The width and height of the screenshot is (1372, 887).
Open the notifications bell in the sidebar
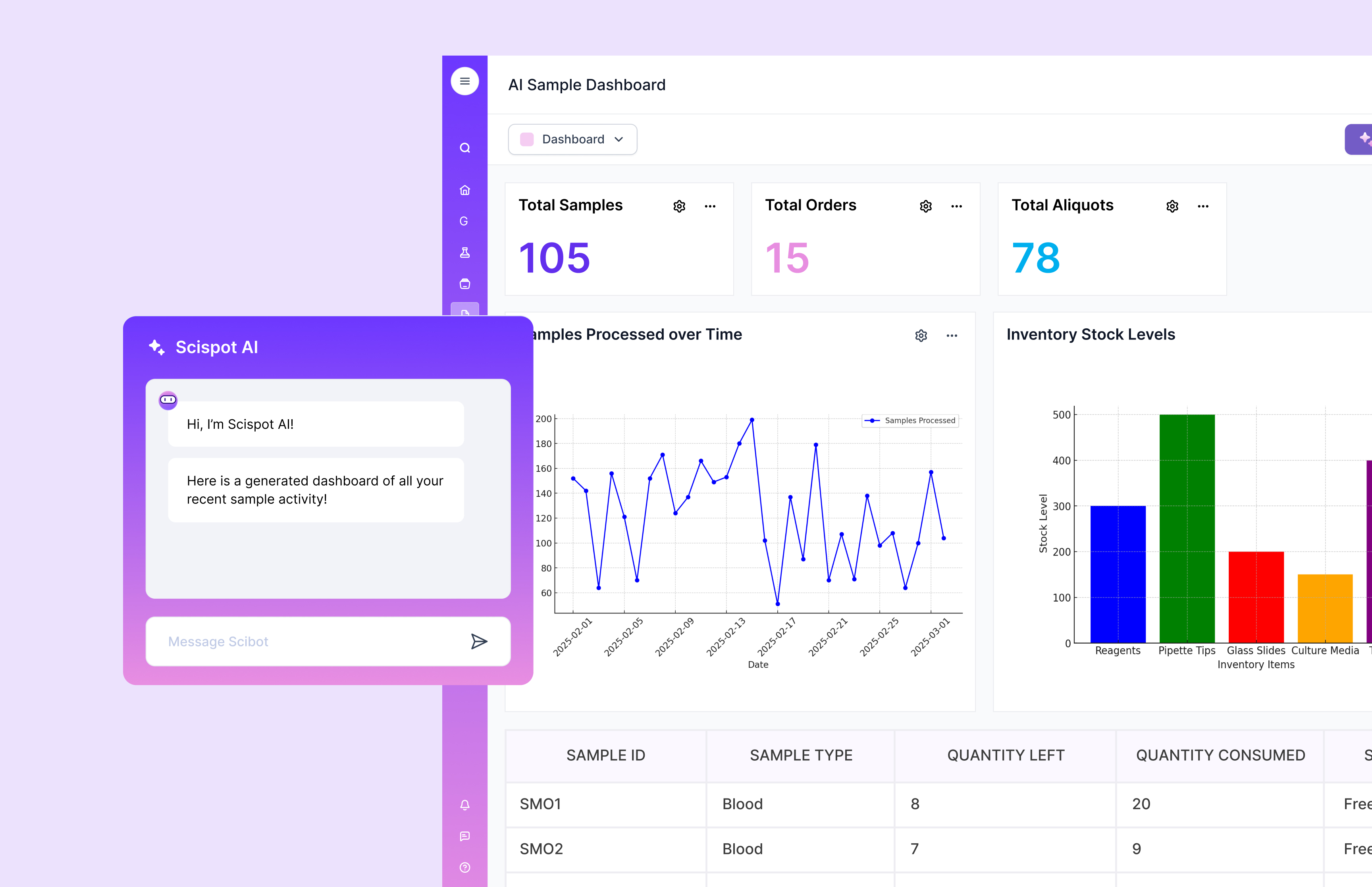(464, 805)
